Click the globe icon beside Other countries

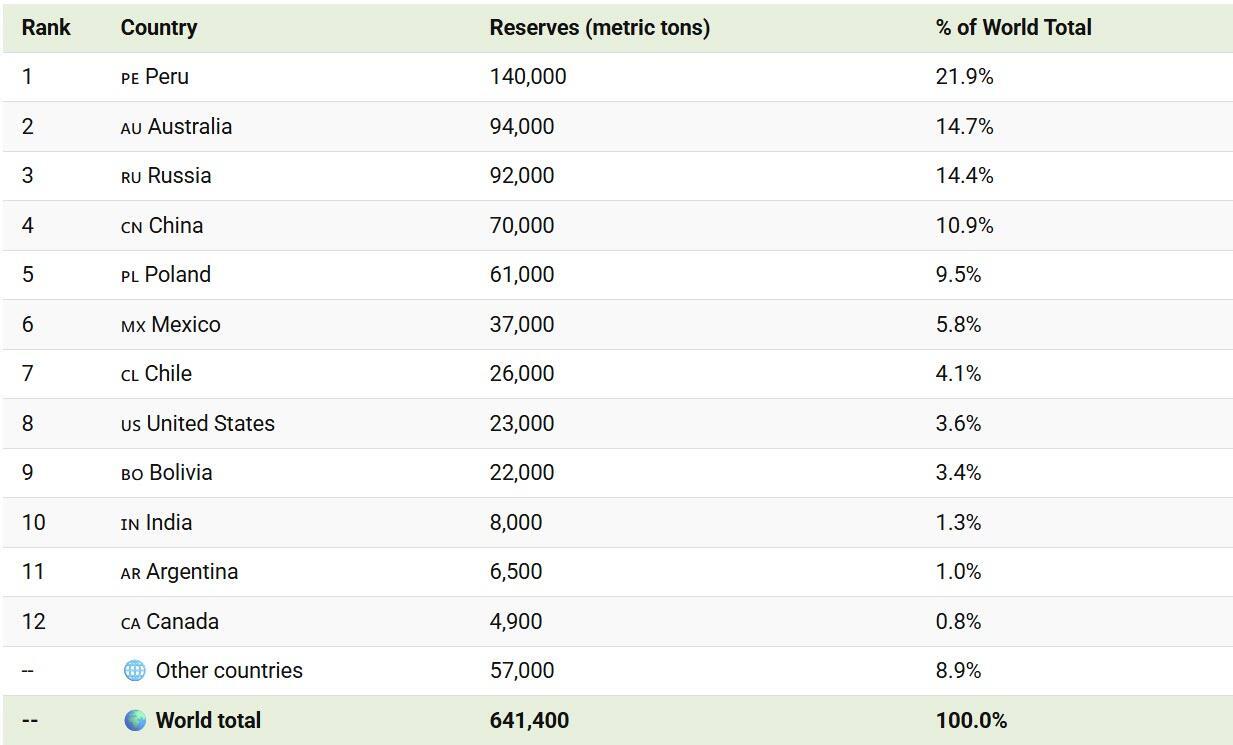134,671
